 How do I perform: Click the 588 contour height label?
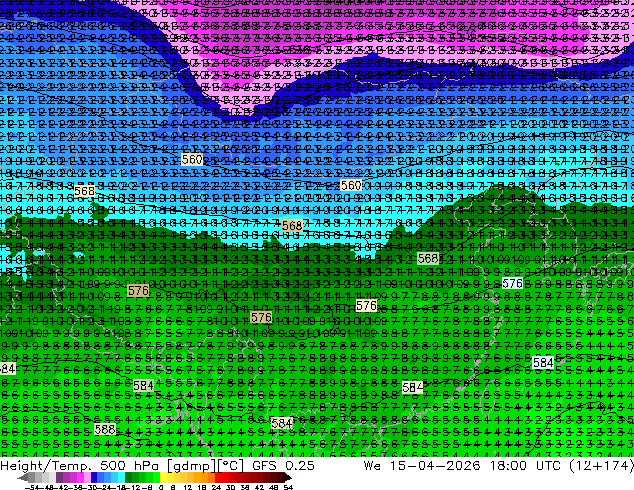[x=105, y=429]
